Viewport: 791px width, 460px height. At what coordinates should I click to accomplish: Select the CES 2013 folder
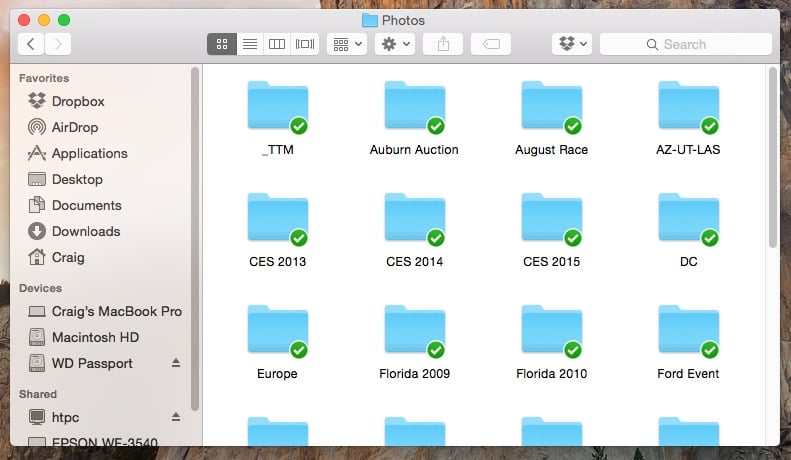pyautogui.click(x=278, y=218)
